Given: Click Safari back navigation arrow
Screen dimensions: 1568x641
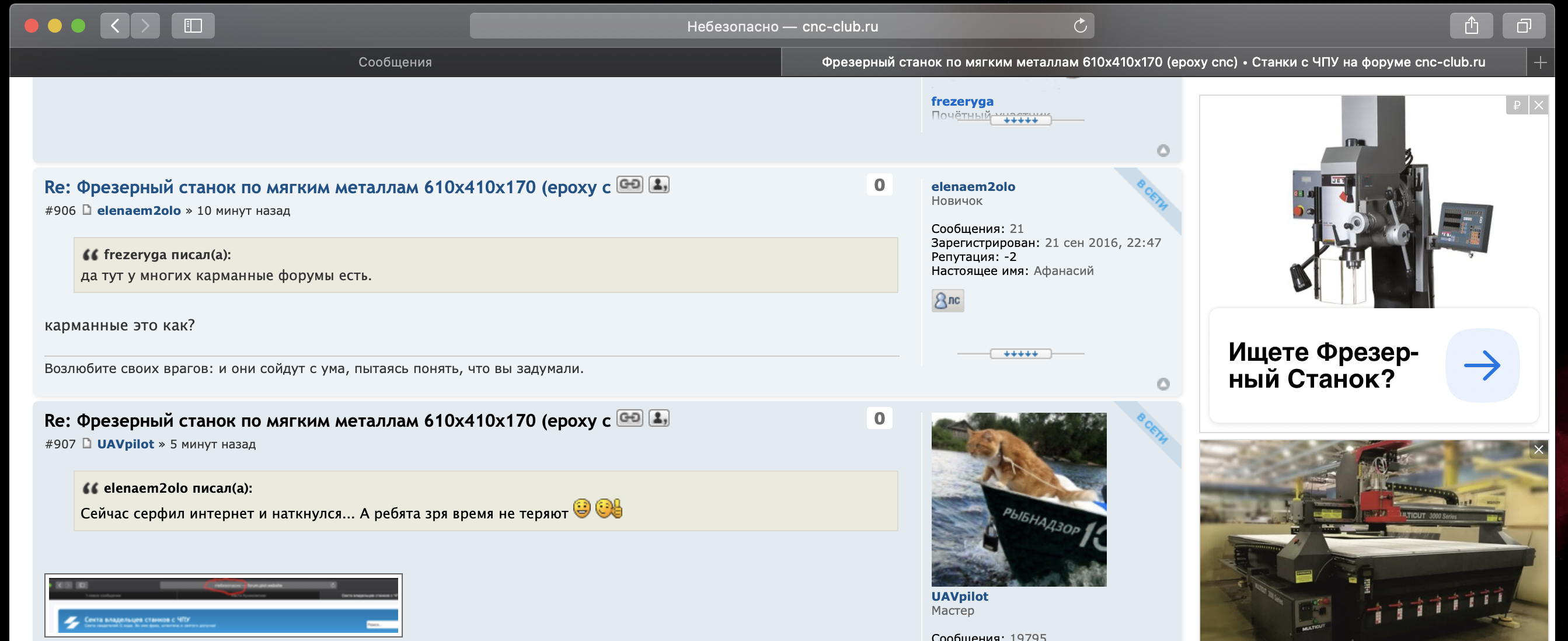Looking at the screenshot, I should point(114,26).
